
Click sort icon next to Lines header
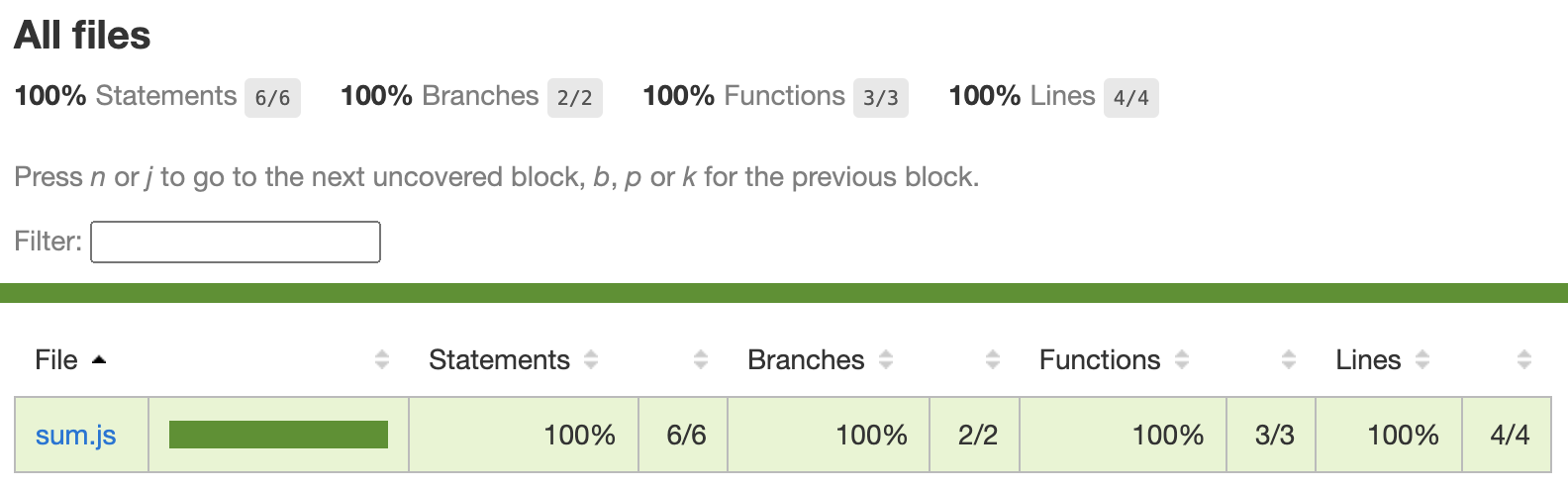click(x=1422, y=360)
